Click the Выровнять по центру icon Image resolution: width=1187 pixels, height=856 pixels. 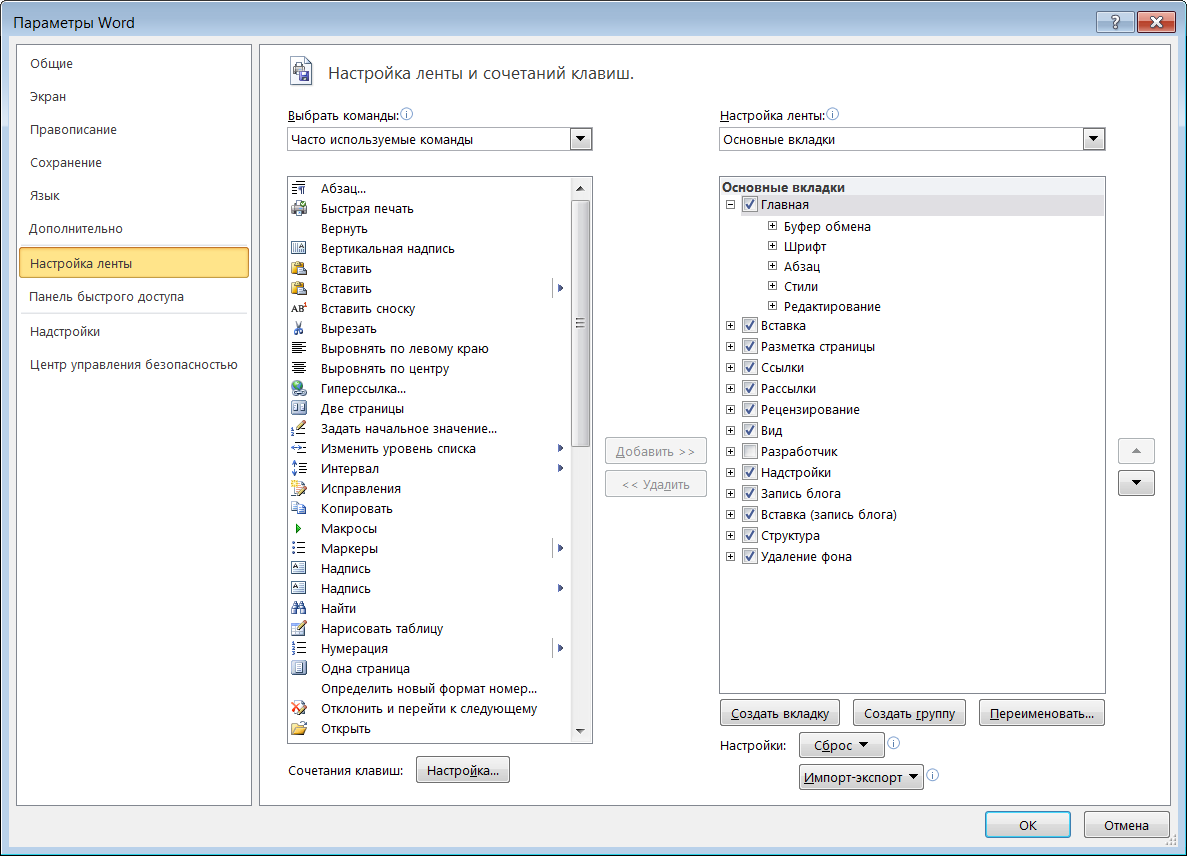click(299, 369)
